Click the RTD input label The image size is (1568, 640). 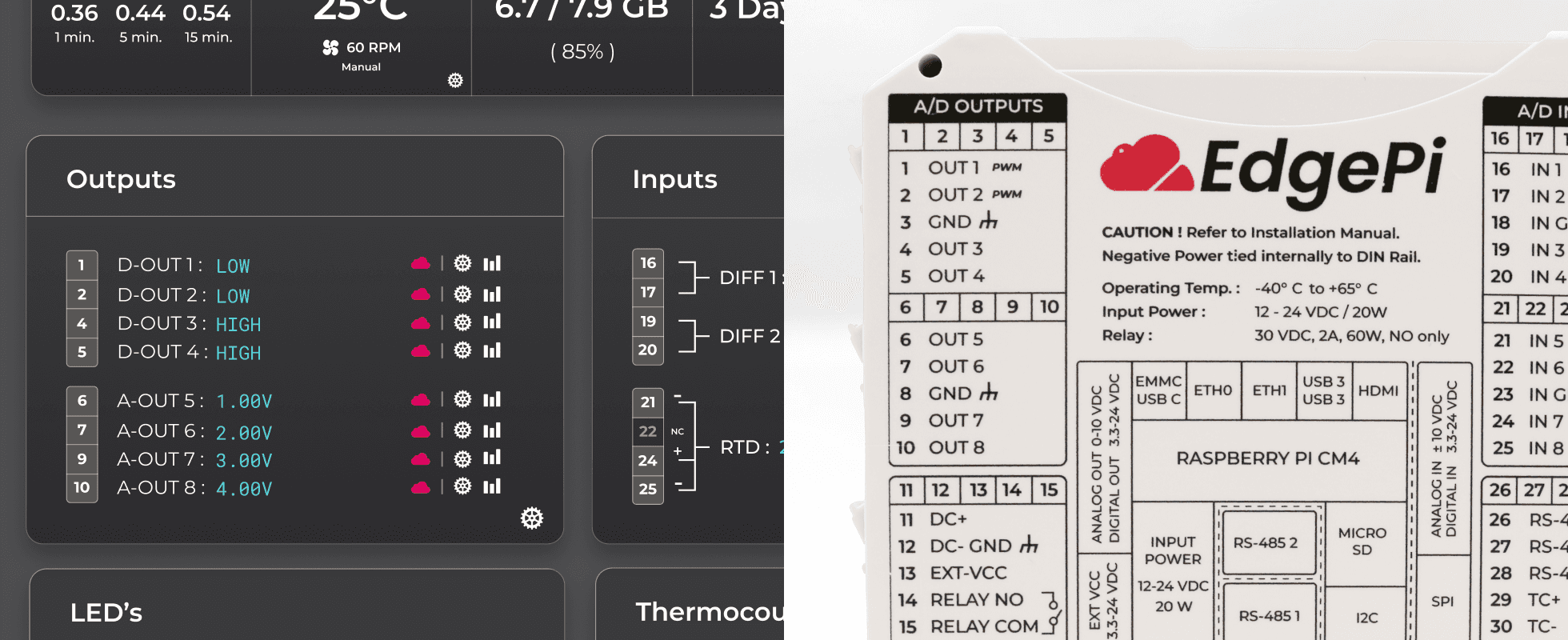pyautogui.click(x=745, y=447)
